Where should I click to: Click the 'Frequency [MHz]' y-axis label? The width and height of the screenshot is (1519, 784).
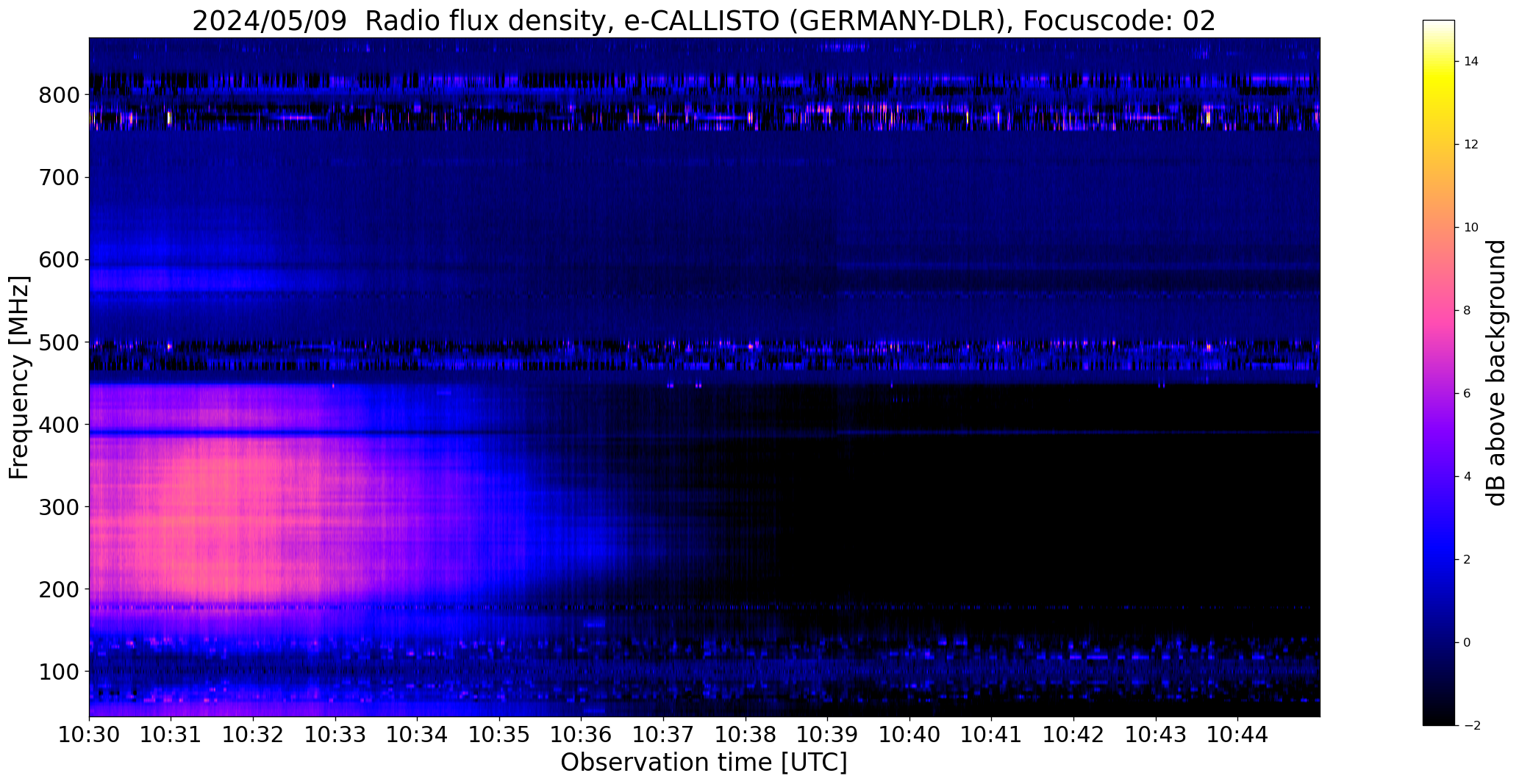click(x=20, y=378)
